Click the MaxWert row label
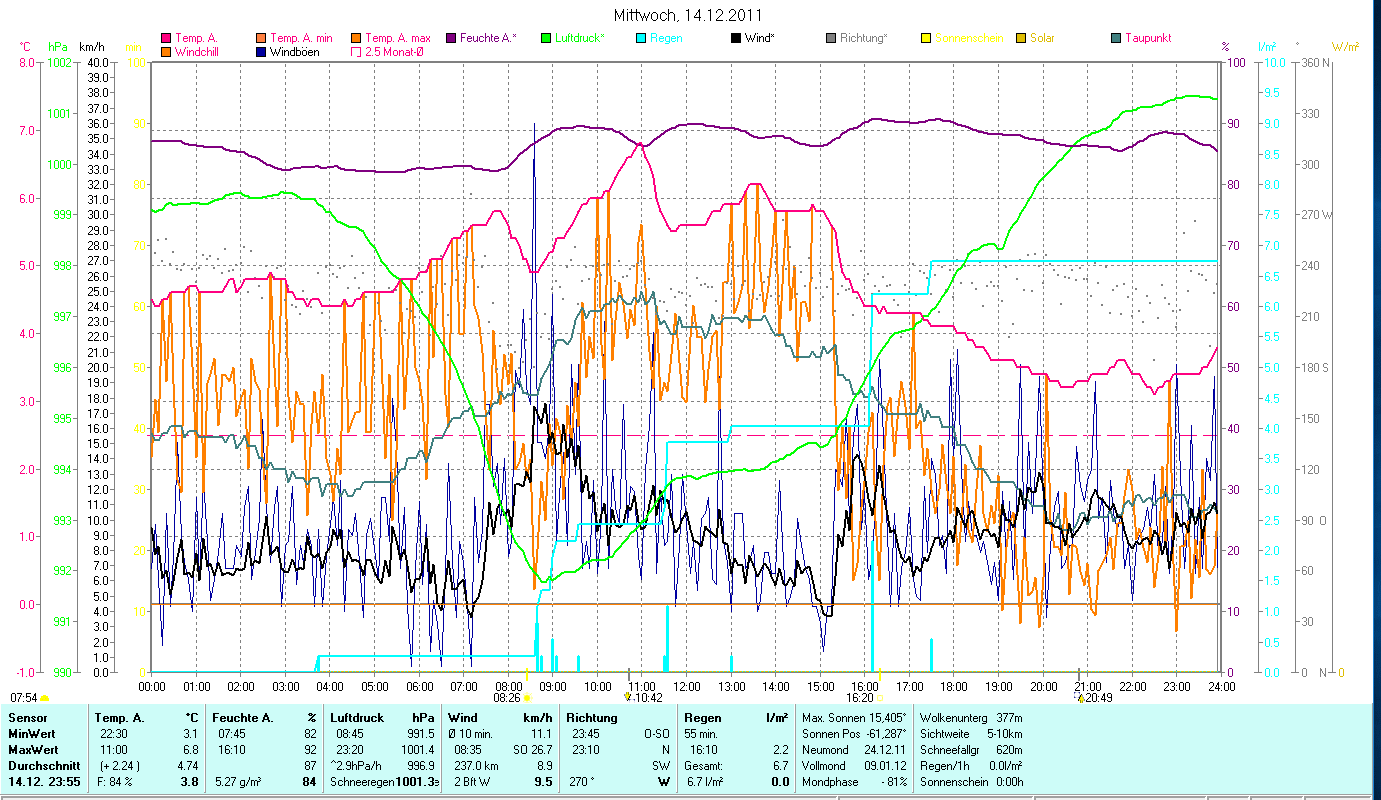 [x=33, y=750]
